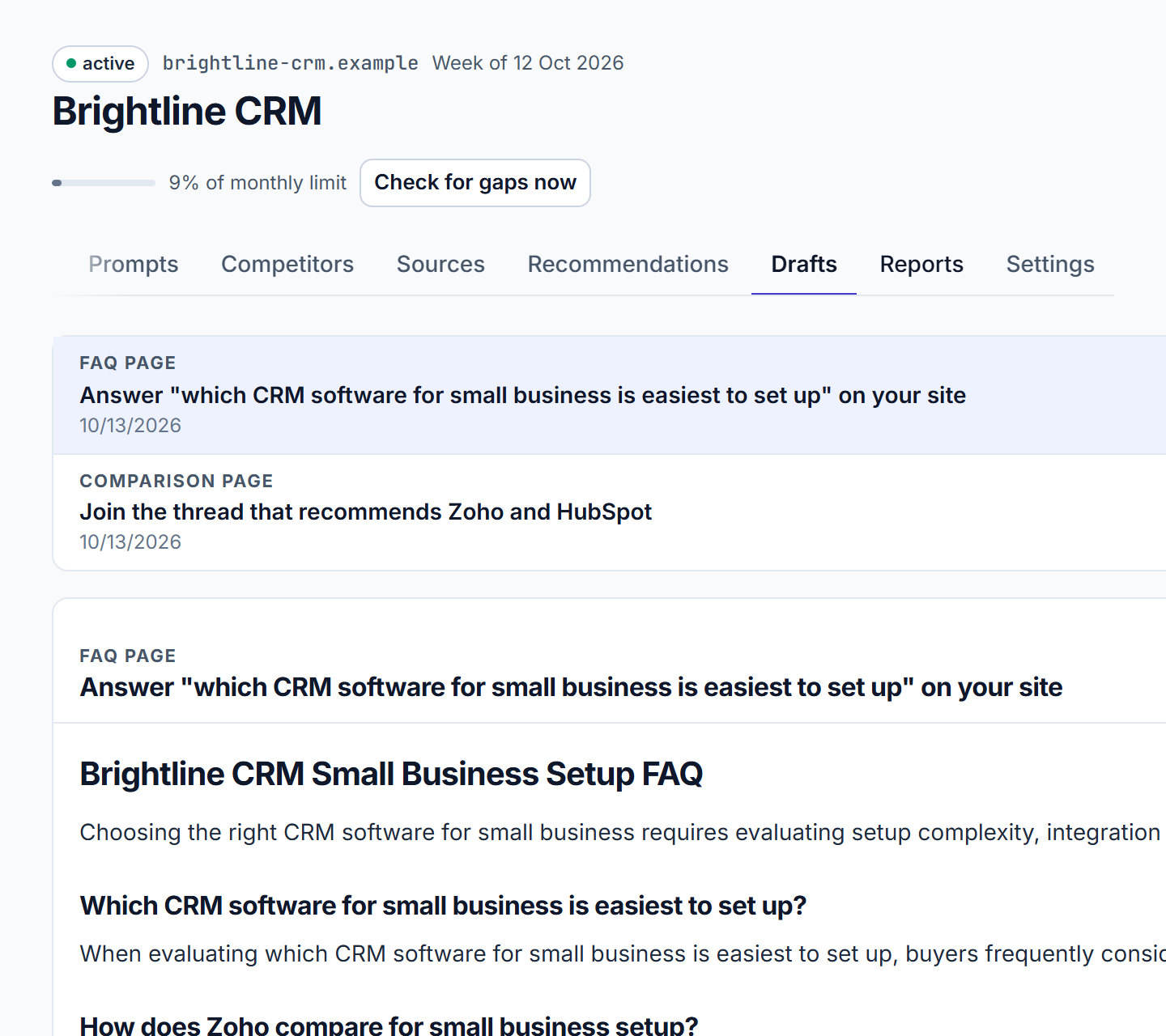Screen dimensions: 1166x1036
Task: Switch to the Competitors tab
Action: (x=287, y=264)
